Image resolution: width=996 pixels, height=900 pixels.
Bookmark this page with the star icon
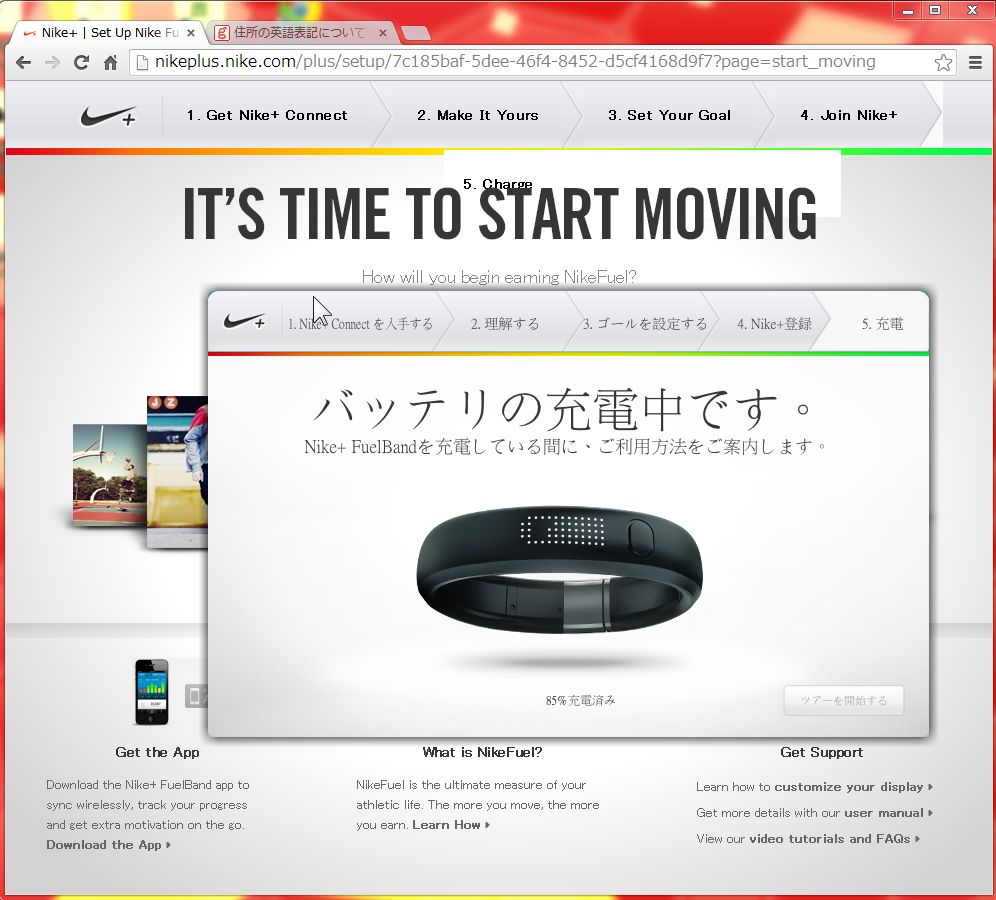[943, 62]
